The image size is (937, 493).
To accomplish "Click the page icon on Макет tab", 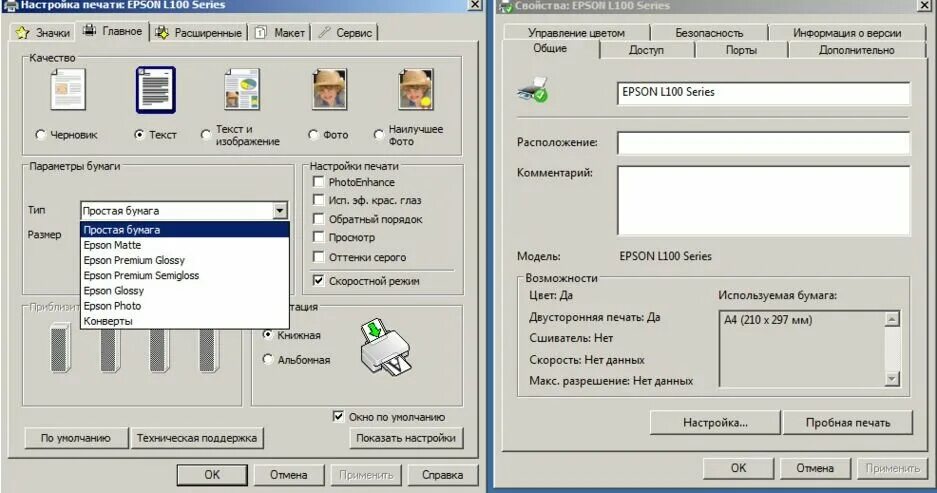I will (x=261, y=33).
